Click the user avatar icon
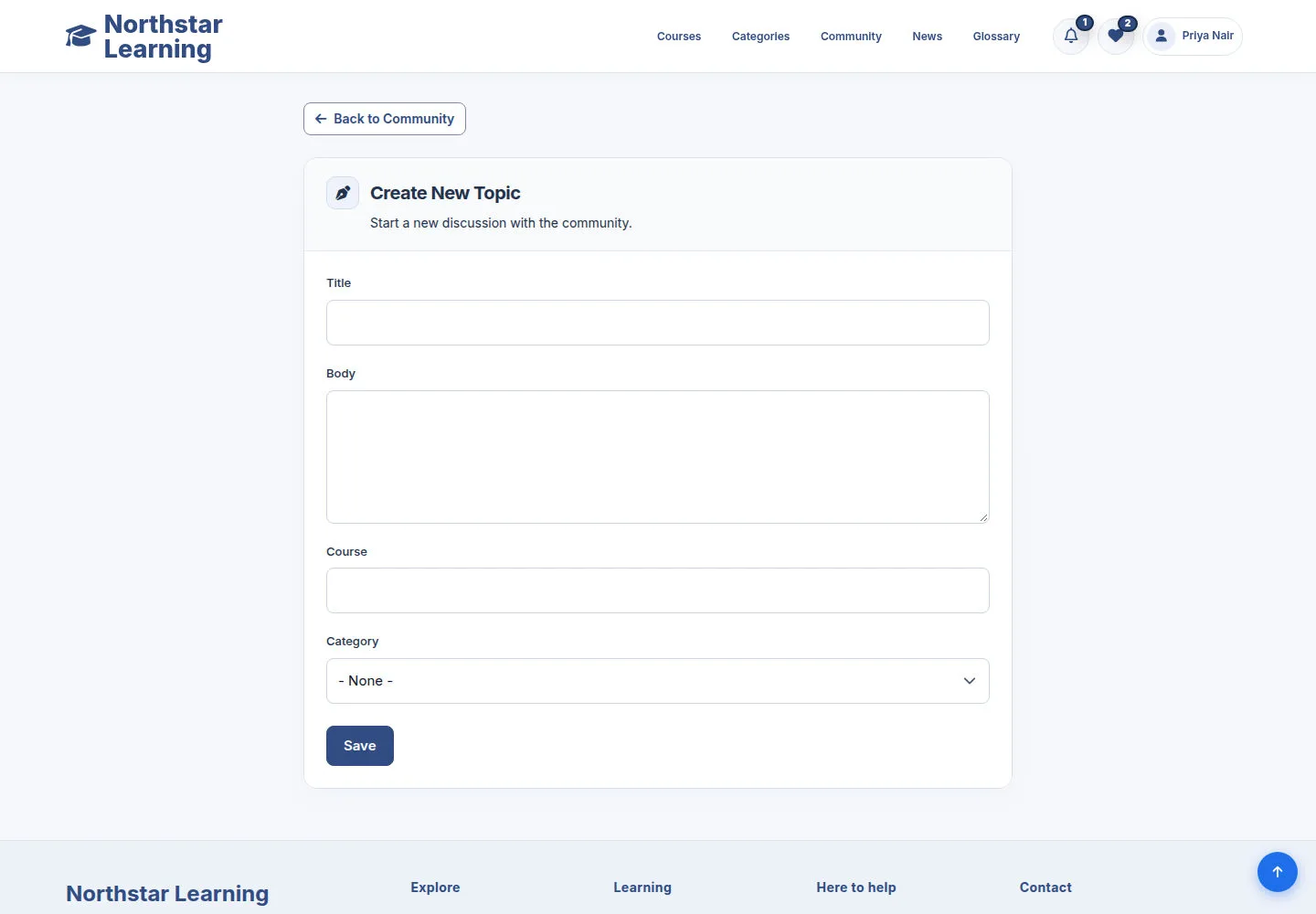The width and height of the screenshot is (1316, 914). coord(1161,37)
